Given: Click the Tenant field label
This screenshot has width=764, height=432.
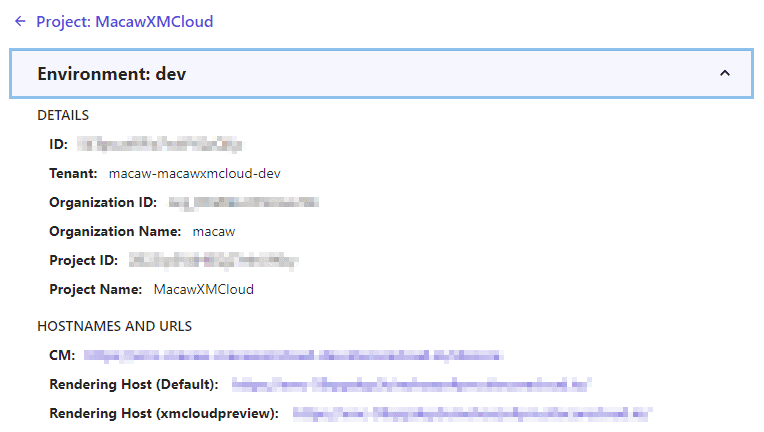Looking at the screenshot, I should [x=73, y=173].
